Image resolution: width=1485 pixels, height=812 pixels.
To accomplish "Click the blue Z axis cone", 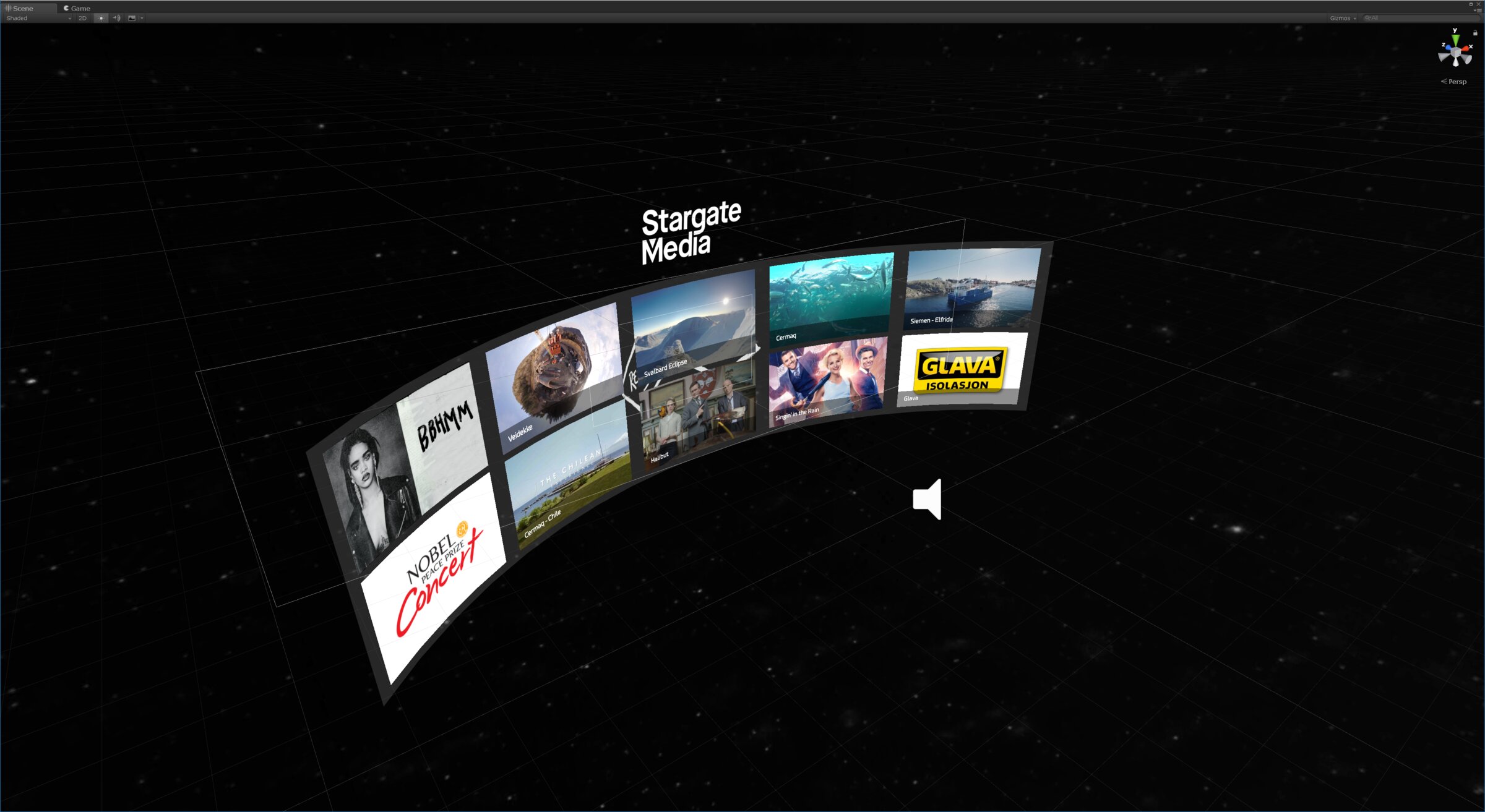I will (1447, 48).
